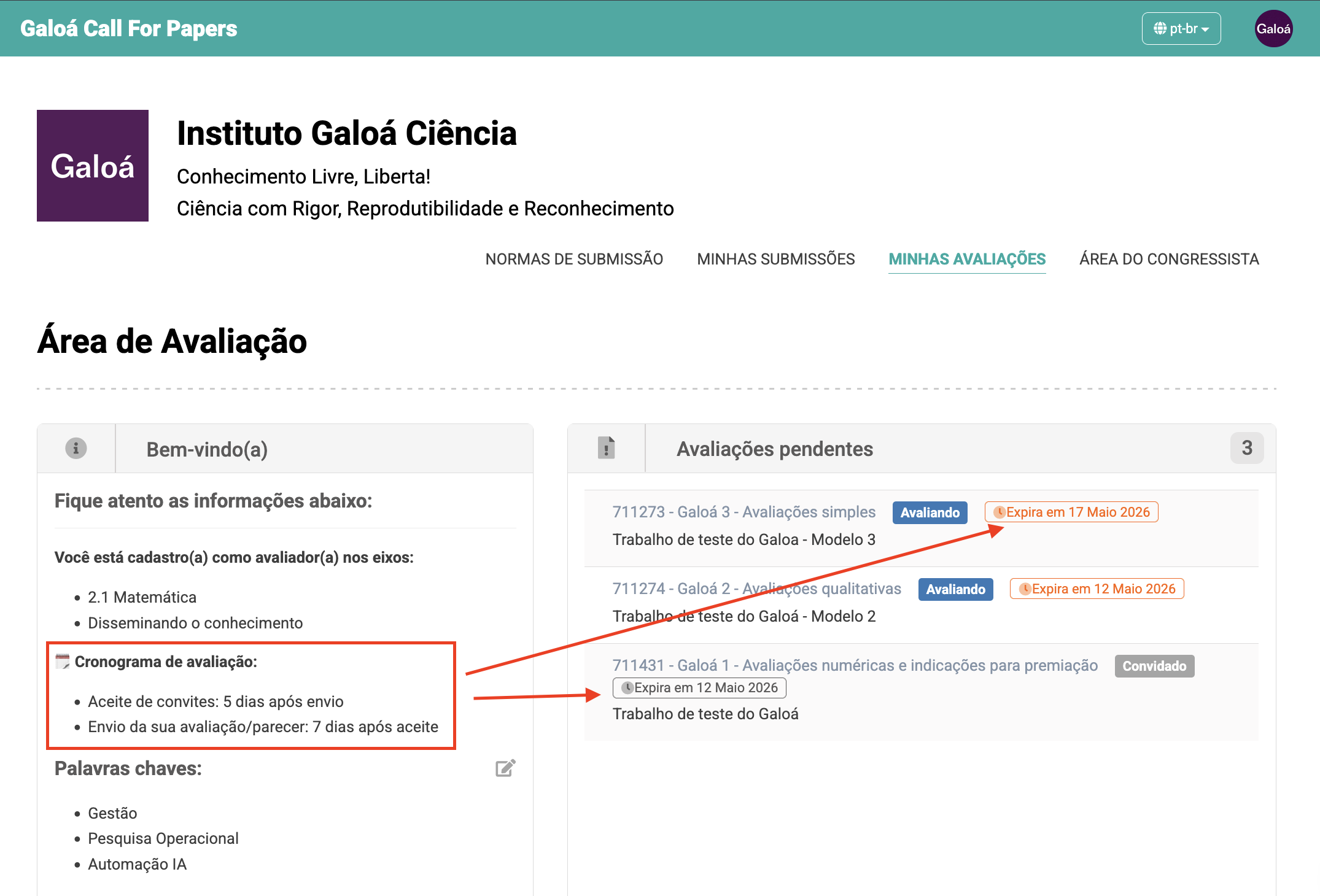Click the document alert icon for Avaliações pendentes
The height and width of the screenshot is (896, 1320).
[606, 448]
